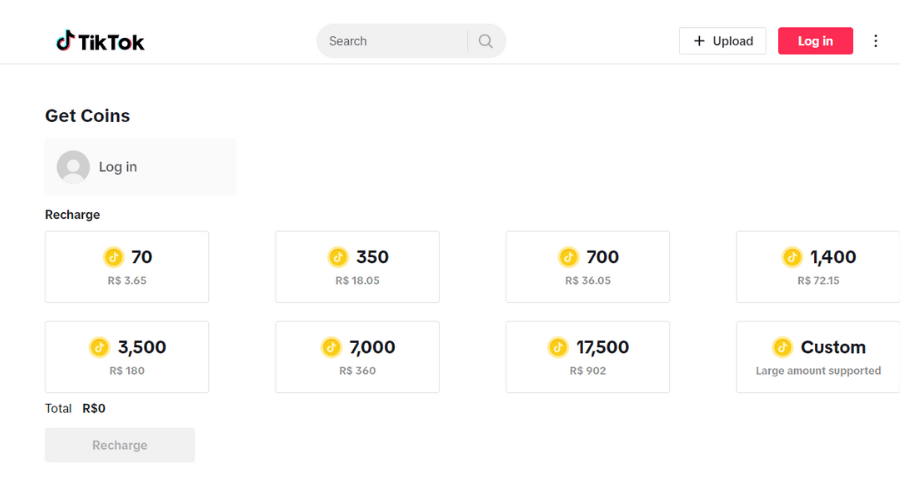The width and height of the screenshot is (900, 500).
Task: Click the search magnifier icon
Action: (486, 41)
